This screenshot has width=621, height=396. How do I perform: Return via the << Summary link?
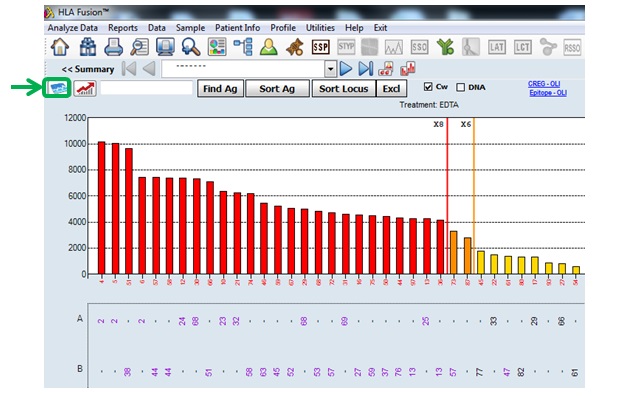[88, 69]
